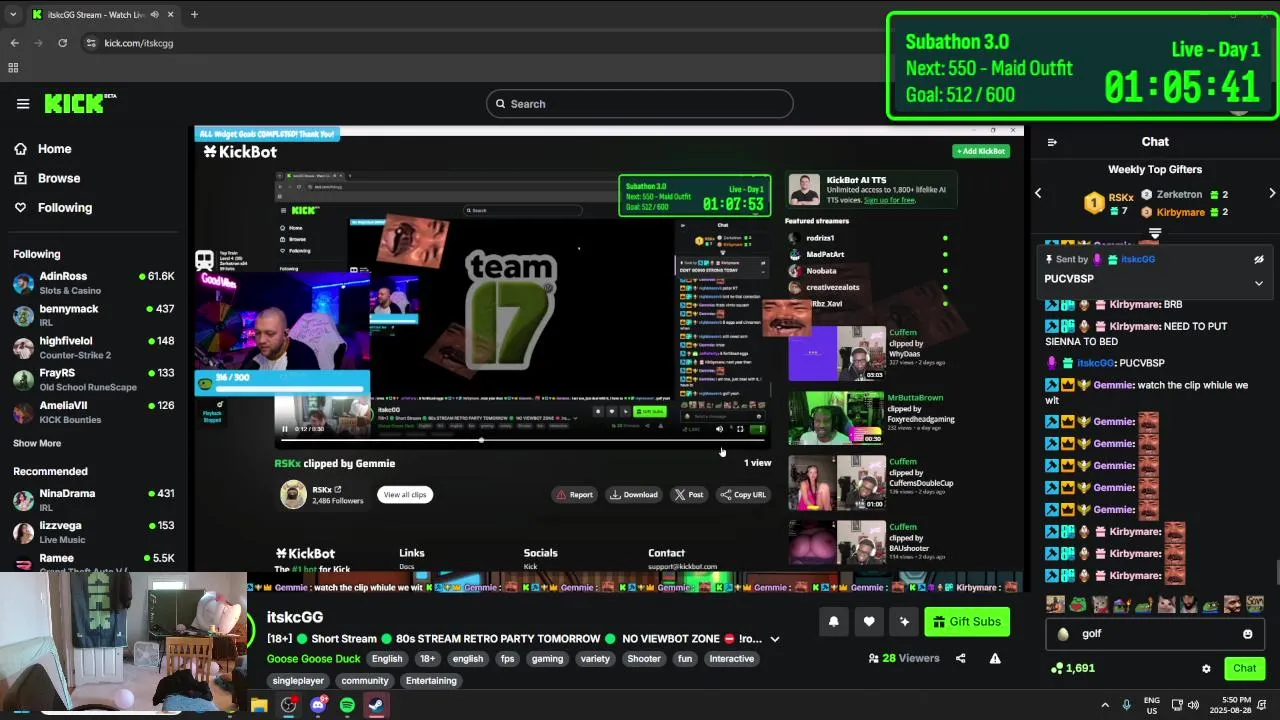Screen dimensions: 1280x720
Task: Expand the stream title chevron
Action: pyautogui.click(x=774, y=639)
